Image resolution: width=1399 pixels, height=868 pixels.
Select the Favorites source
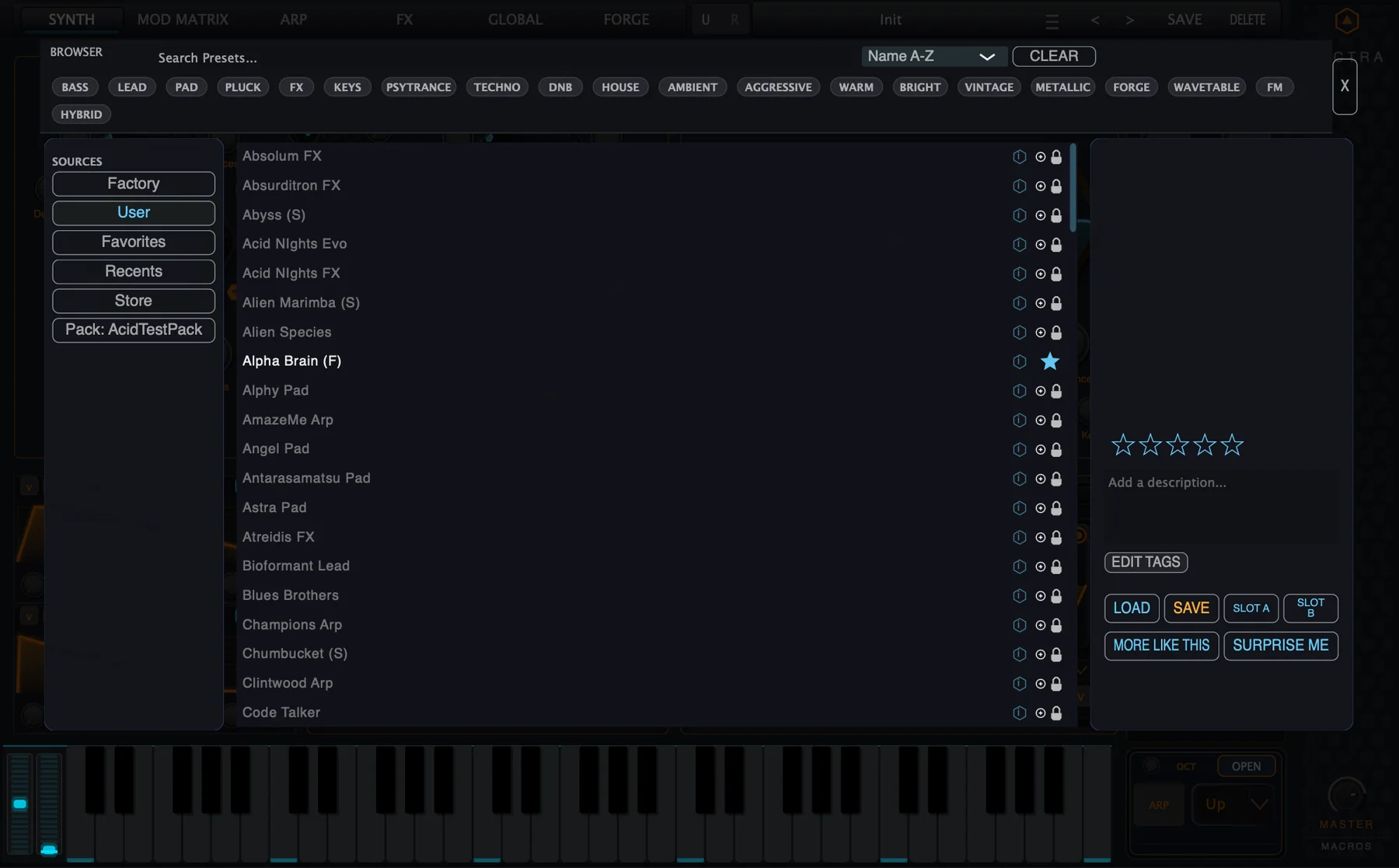[x=134, y=242]
